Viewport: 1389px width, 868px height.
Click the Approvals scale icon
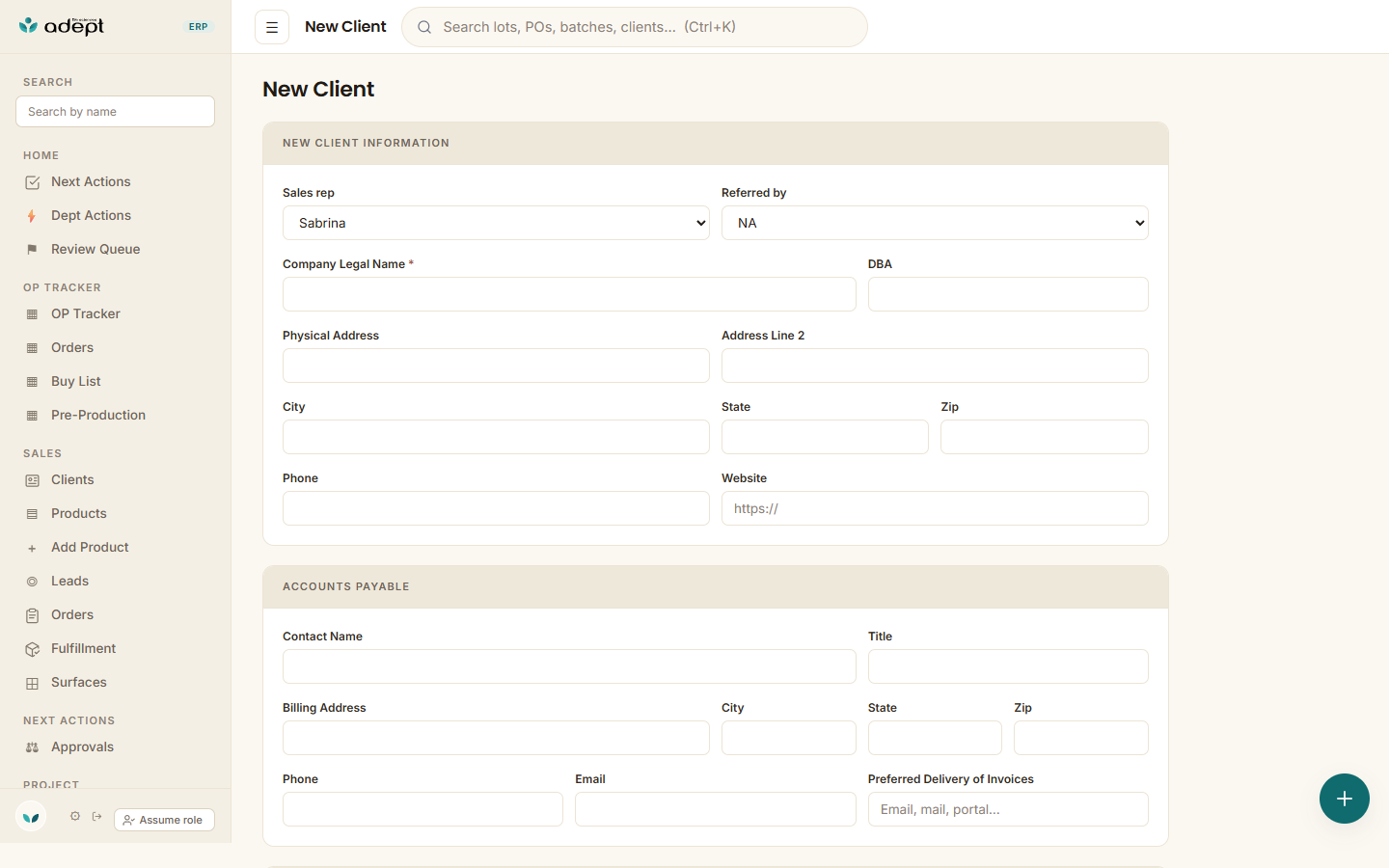pyautogui.click(x=32, y=747)
